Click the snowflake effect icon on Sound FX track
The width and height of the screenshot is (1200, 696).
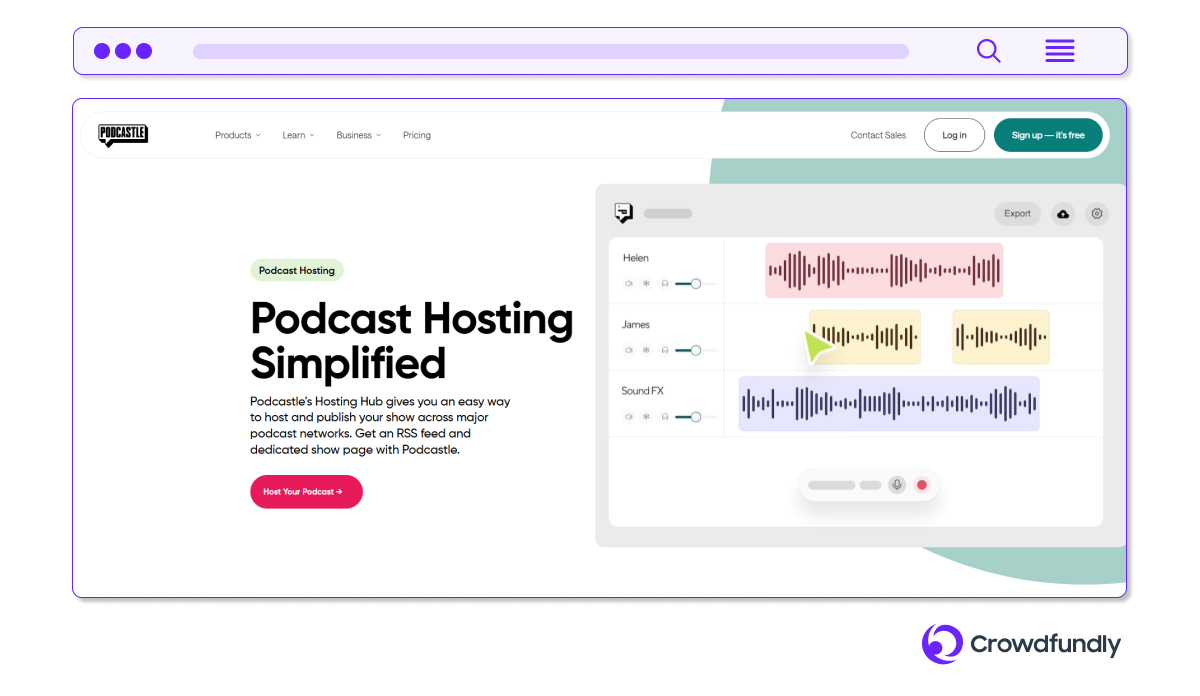point(646,417)
